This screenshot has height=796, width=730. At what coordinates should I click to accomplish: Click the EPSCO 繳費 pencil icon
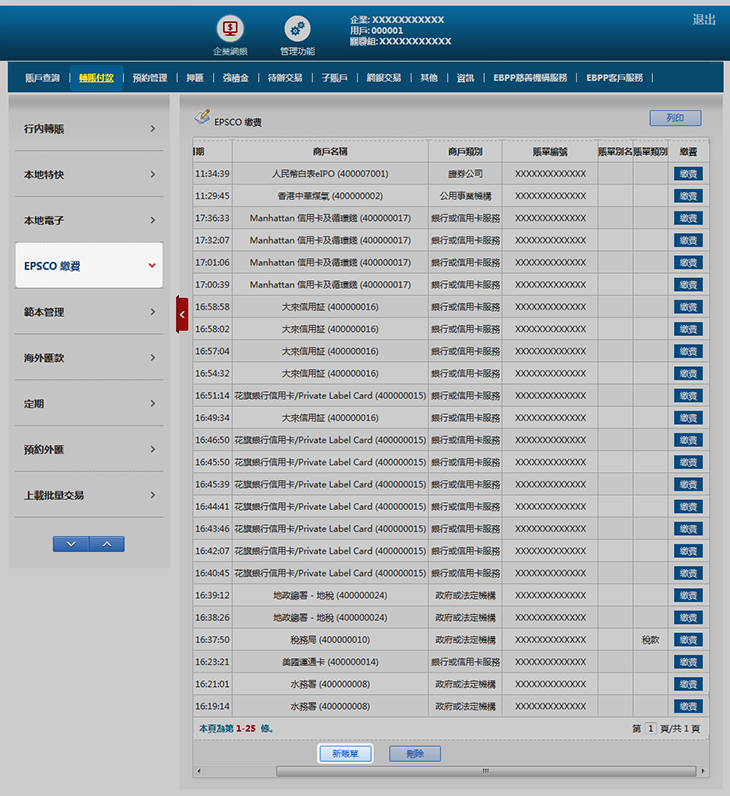[202, 118]
